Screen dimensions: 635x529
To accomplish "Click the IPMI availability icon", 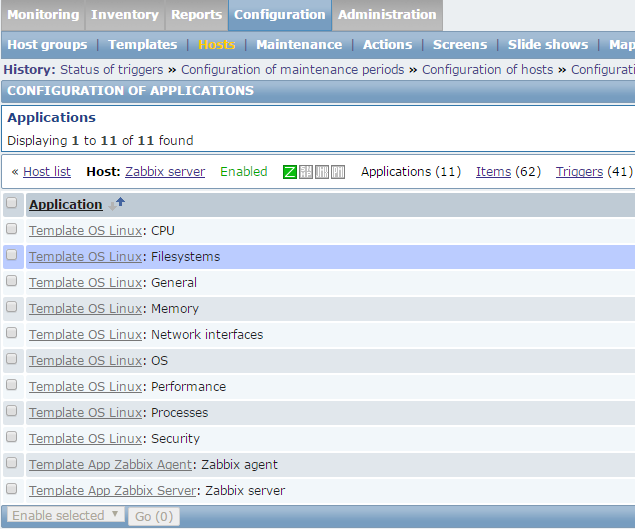I will 338,172.
